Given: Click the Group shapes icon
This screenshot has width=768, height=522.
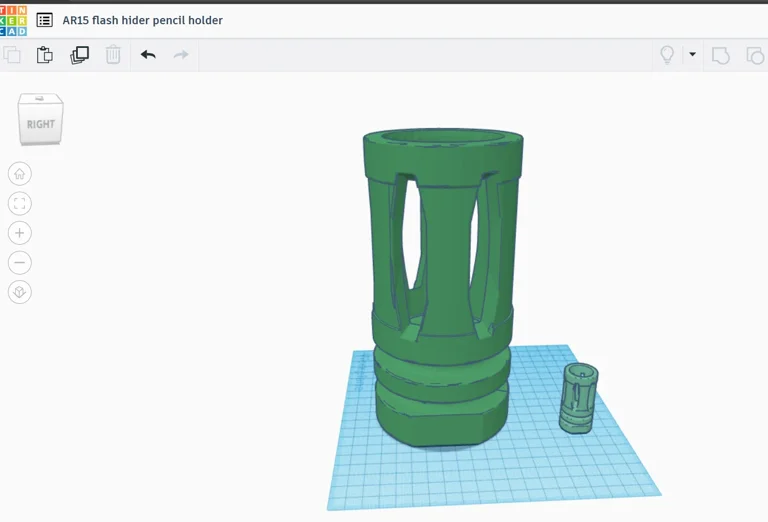Looking at the screenshot, I should coord(721,55).
